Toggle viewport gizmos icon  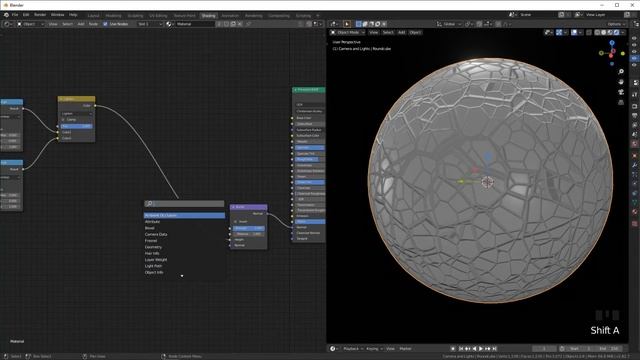559,32
